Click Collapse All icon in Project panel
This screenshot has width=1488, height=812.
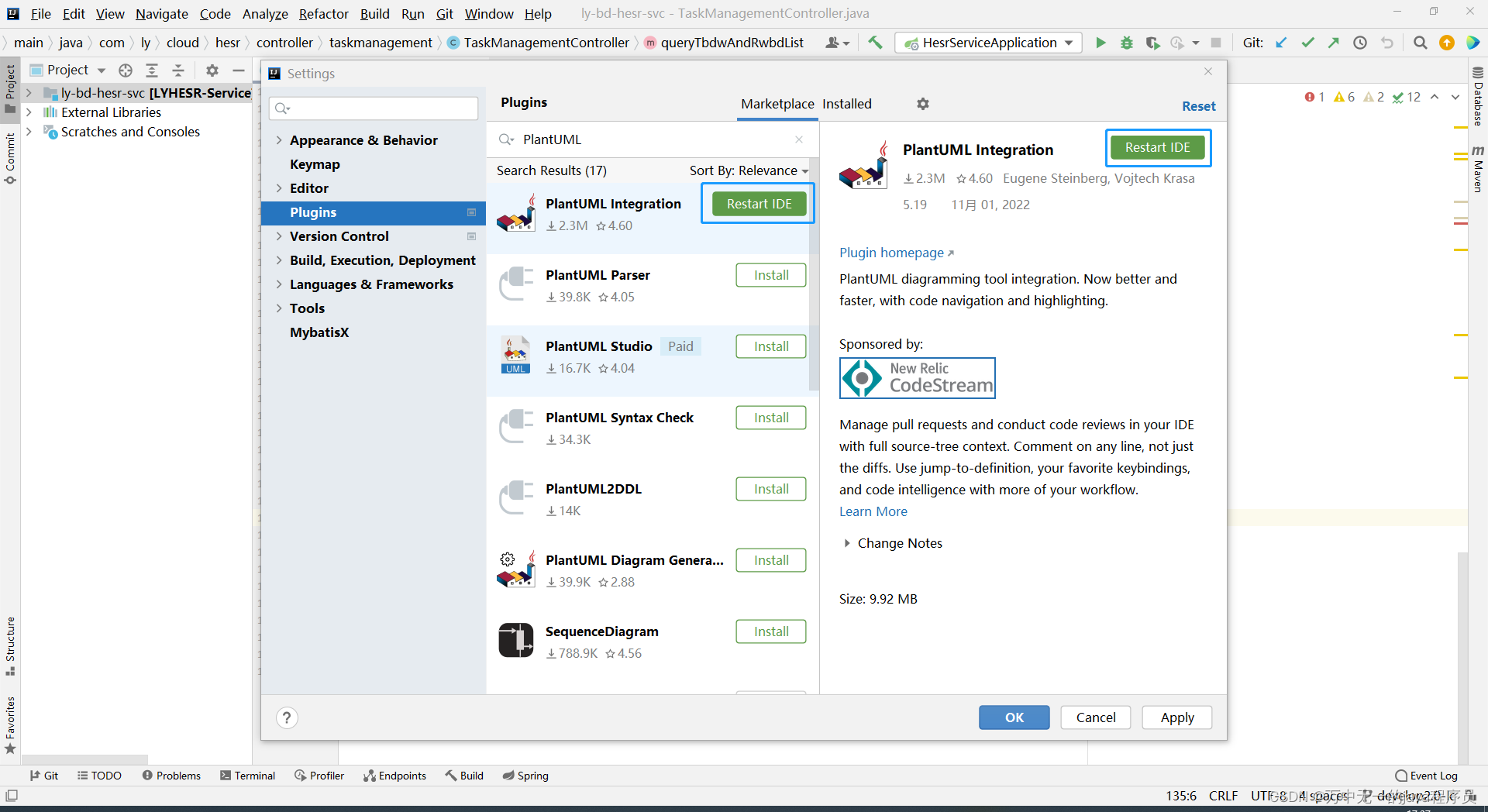coord(178,71)
